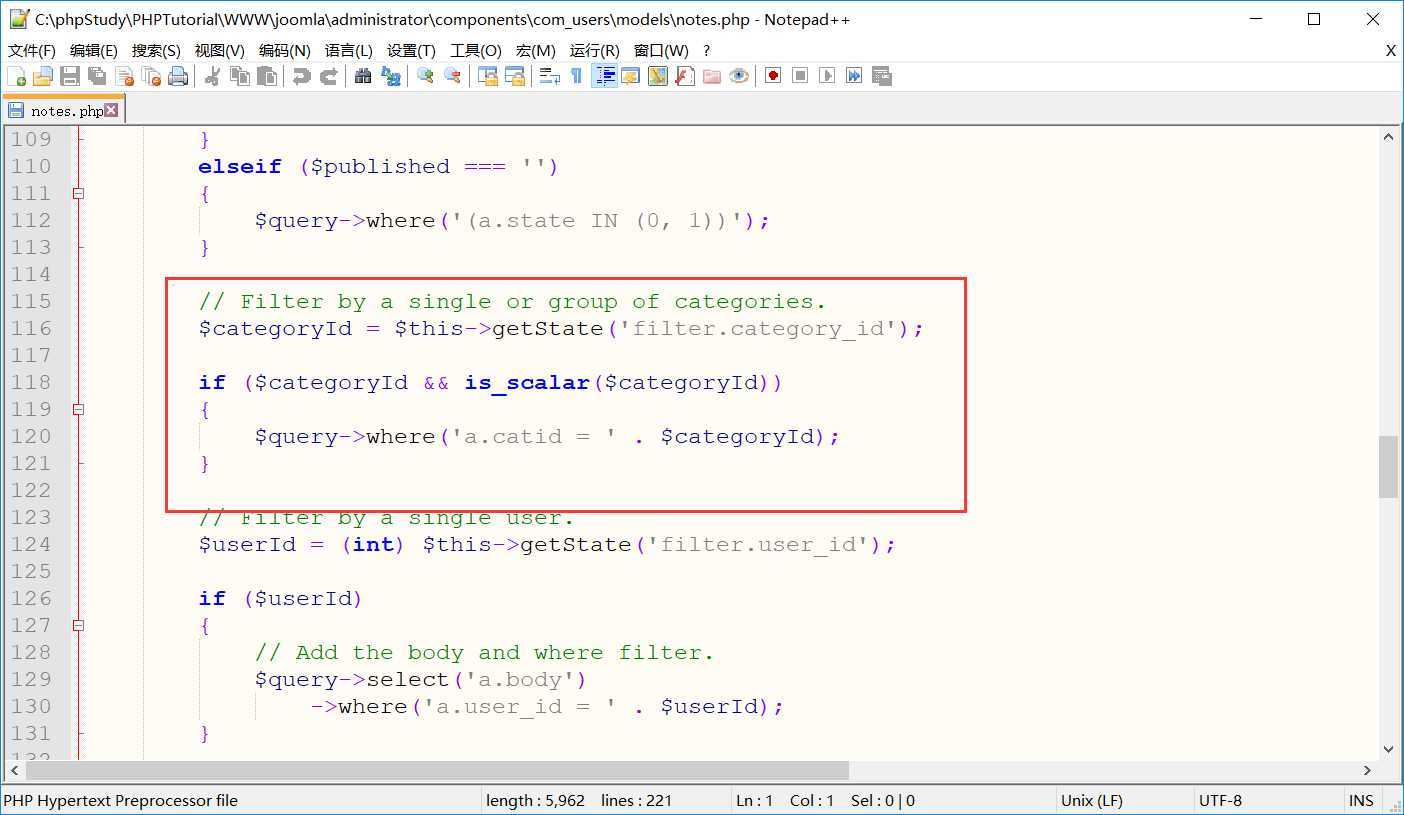Click the horizontal scrollbar thumb
The width and height of the screenshot is (1404, 815).
point(437,770)
